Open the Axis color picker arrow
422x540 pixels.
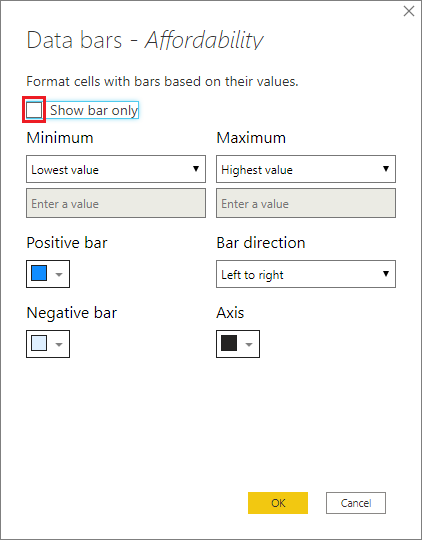pos(249,344)
